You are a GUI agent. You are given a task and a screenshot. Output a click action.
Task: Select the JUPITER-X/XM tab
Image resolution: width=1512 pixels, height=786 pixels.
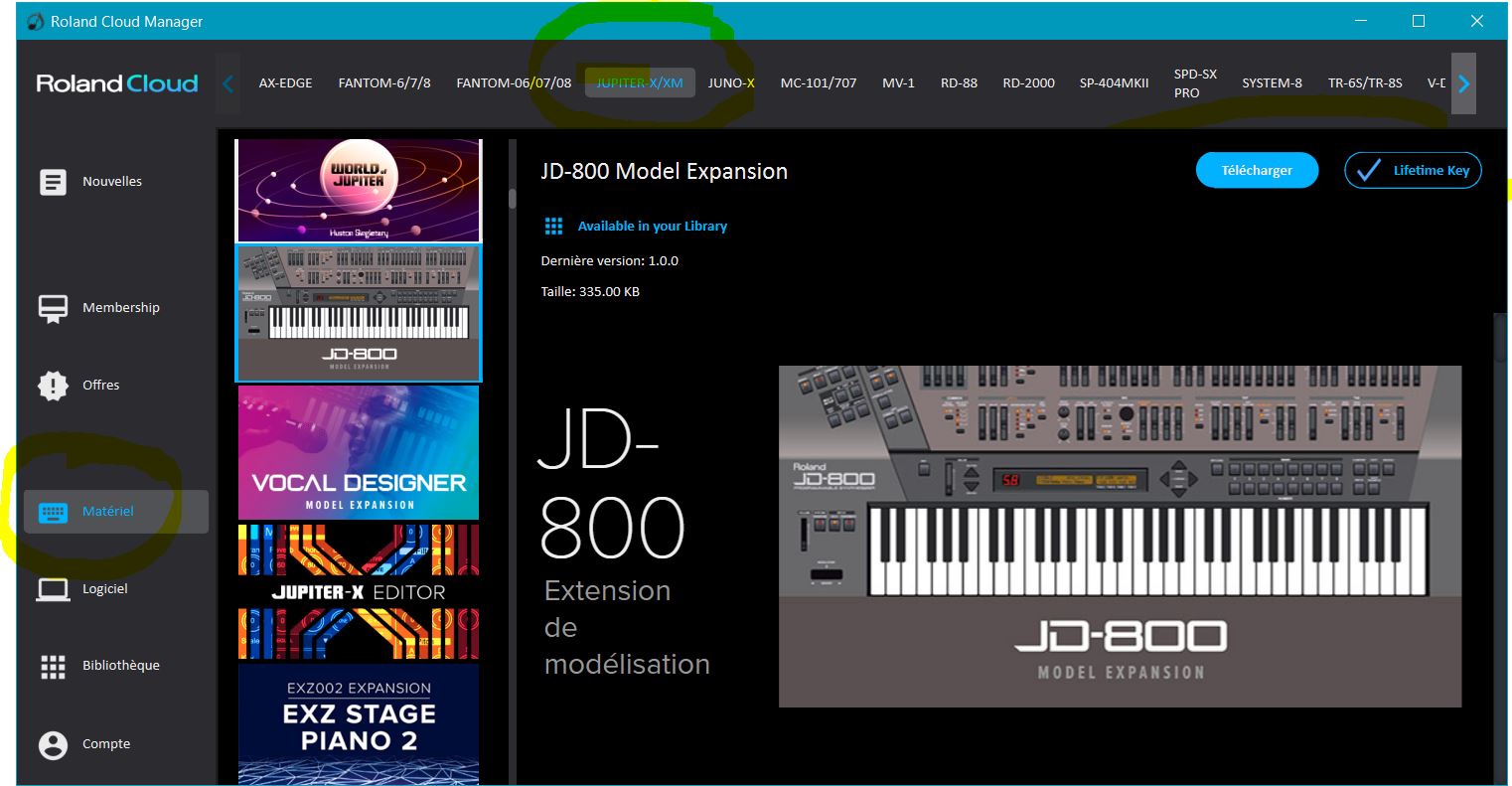point(640,83)
